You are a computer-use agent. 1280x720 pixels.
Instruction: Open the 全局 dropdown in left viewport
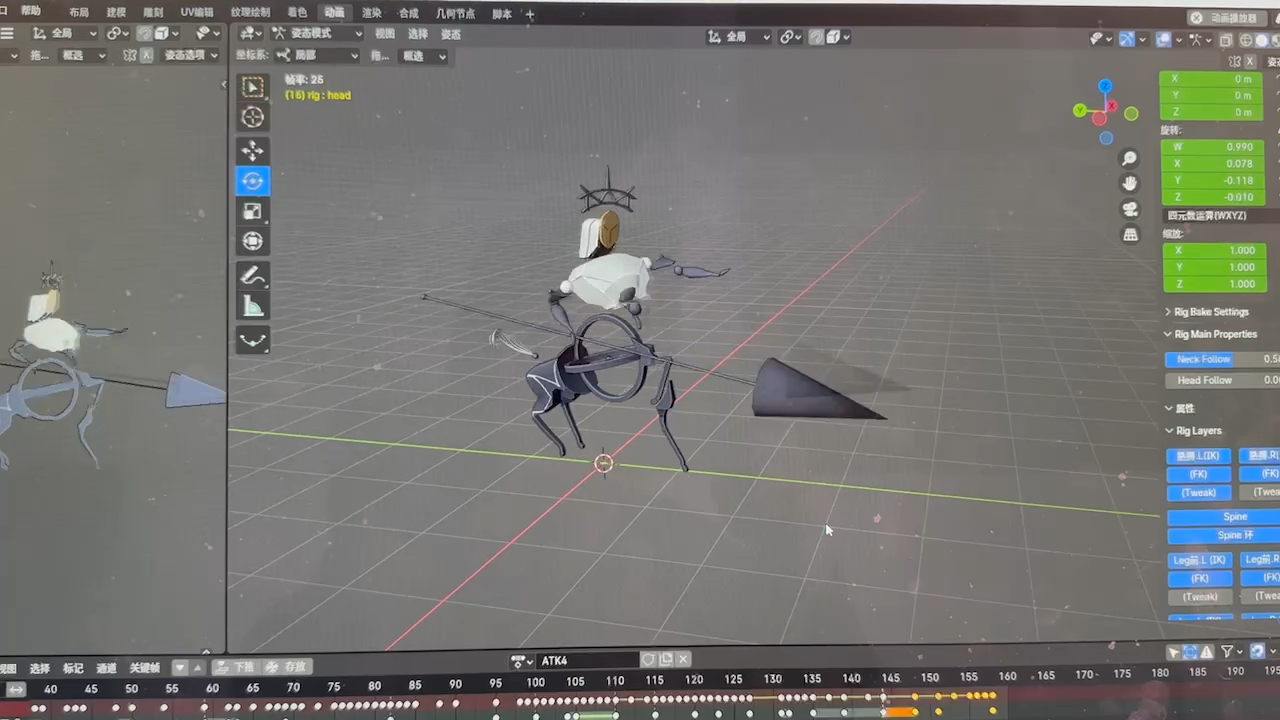[x=65, y=33]
